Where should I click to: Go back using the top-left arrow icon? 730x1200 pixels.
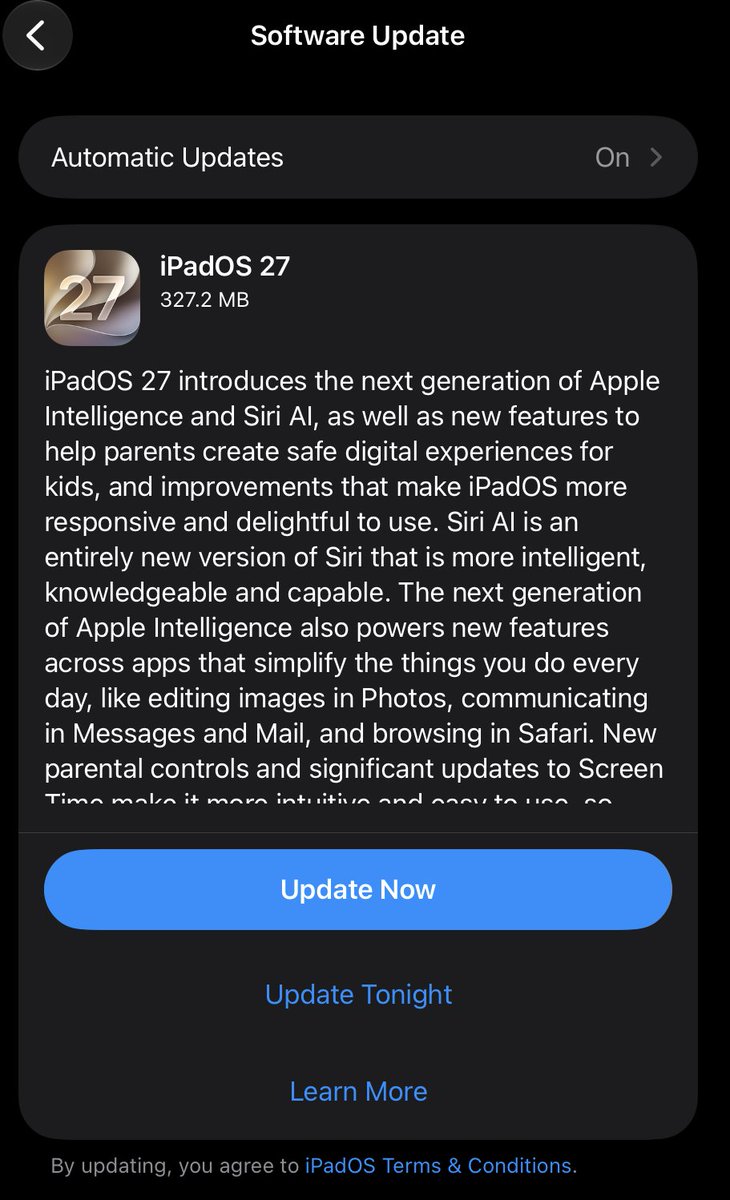pos(37,36)
